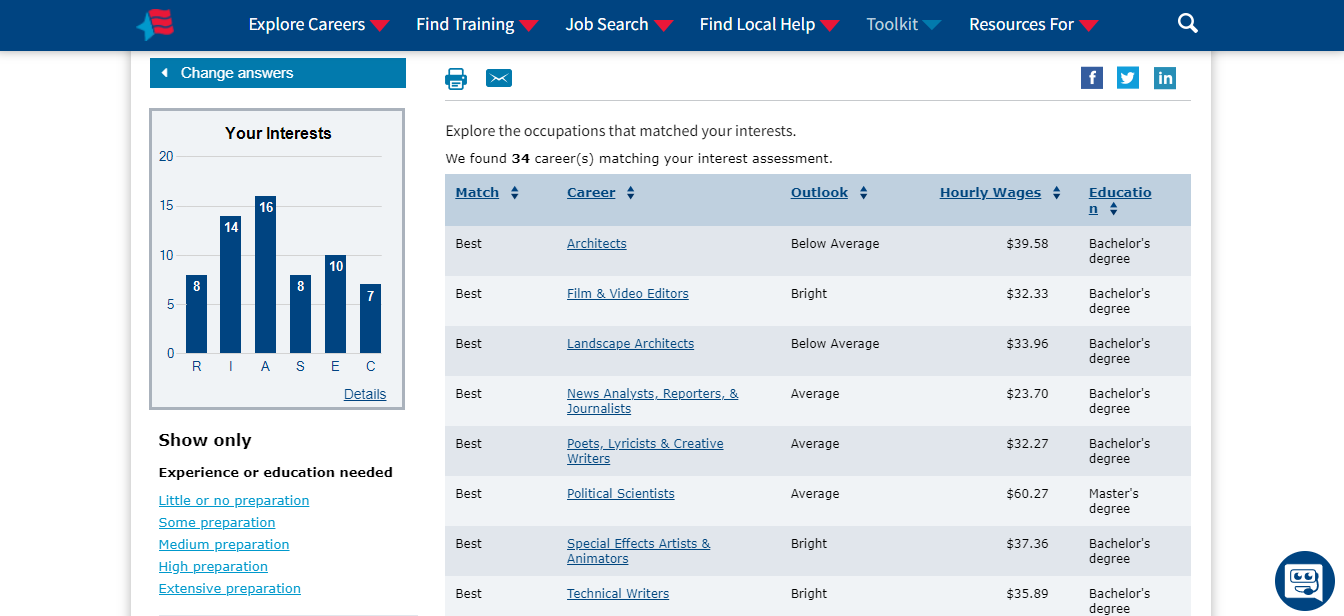Share the page on Facebook

(1091, 78)
